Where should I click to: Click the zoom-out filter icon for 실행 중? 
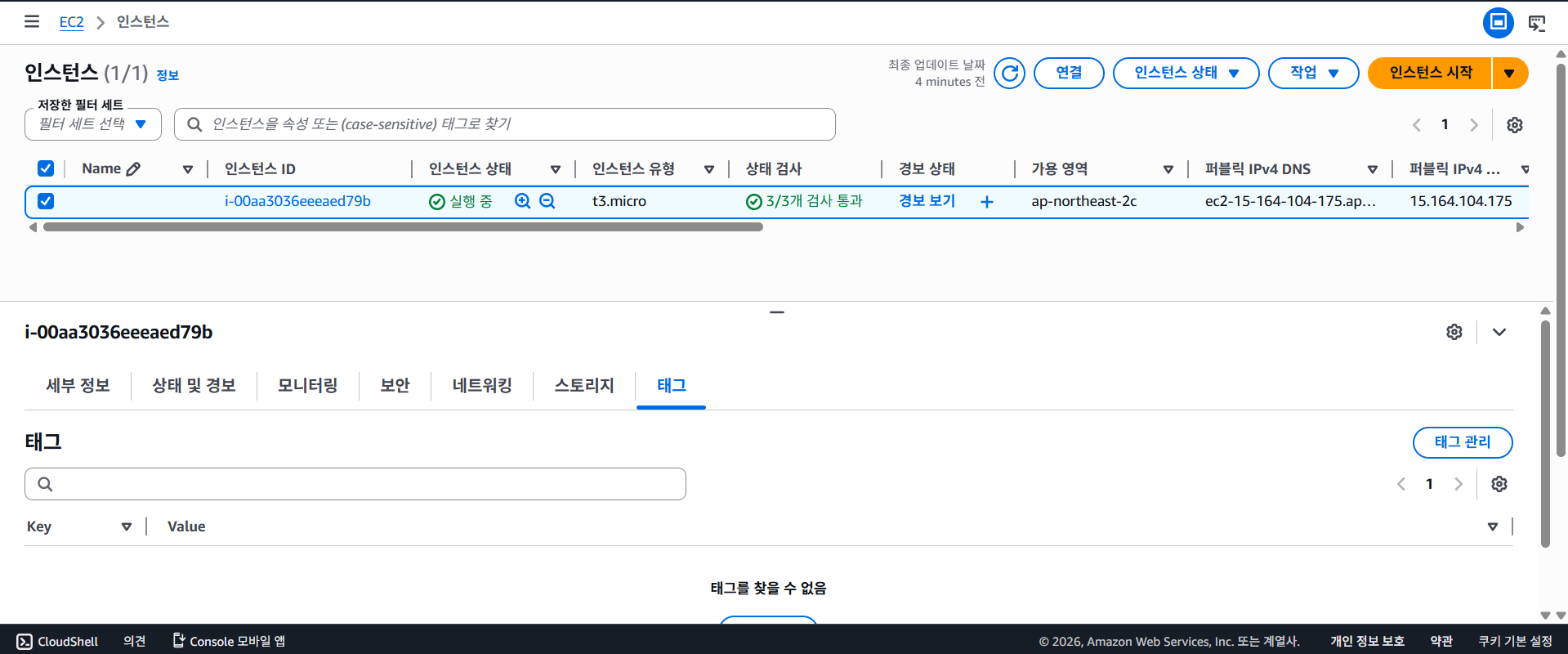547,201
